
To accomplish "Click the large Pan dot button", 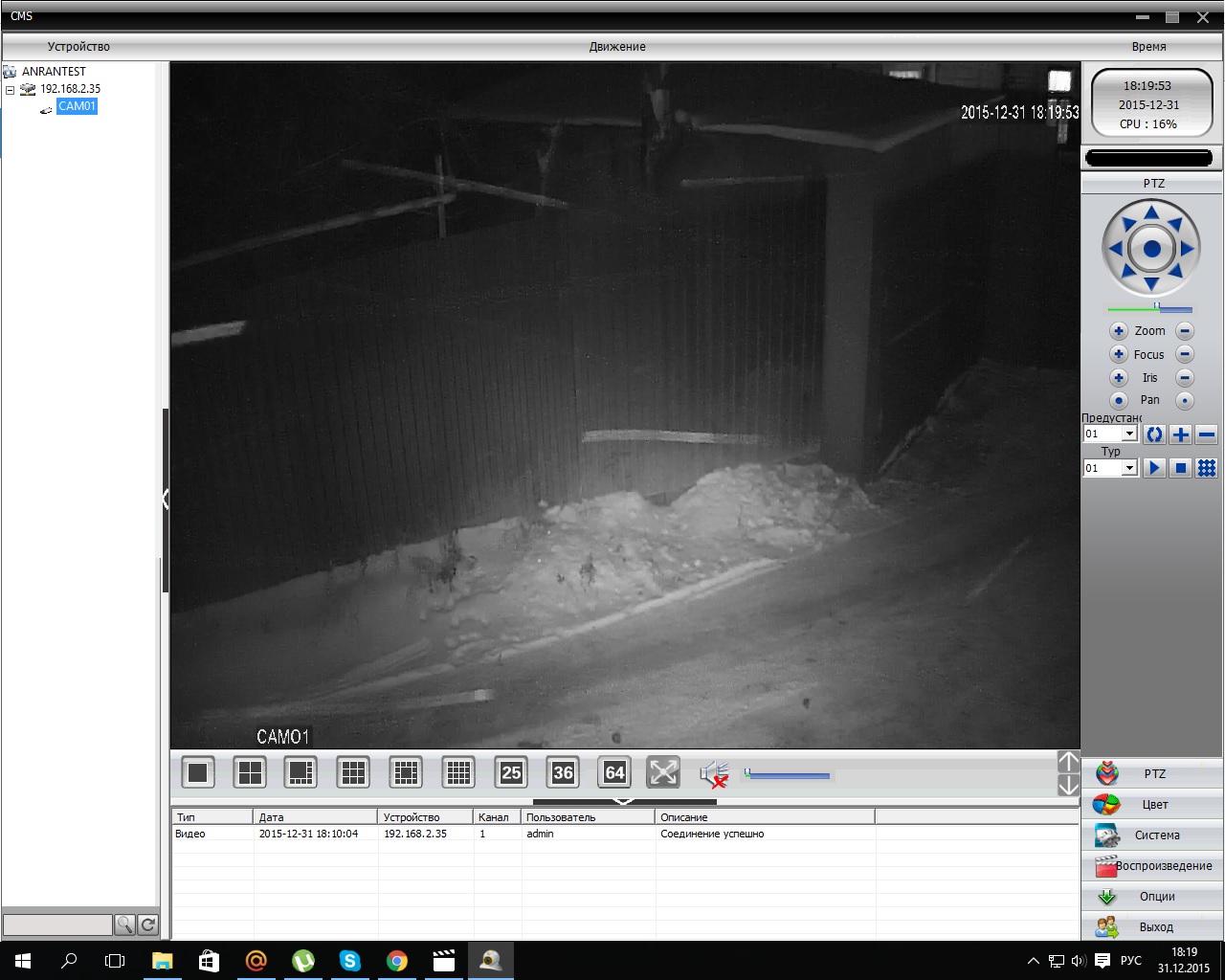I will point(1119,401).
